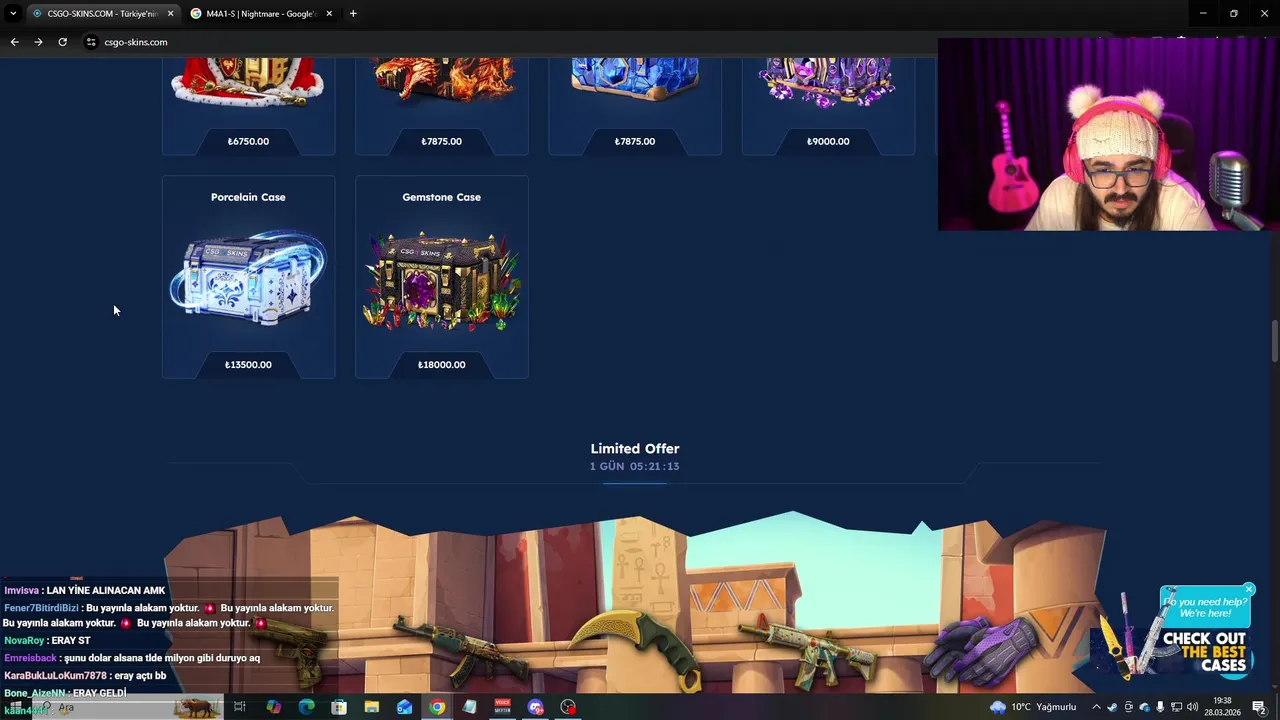The image size is (1280, 720).
Task: Open the 19:38 clock and calendar
Action: coord(1222,707)
